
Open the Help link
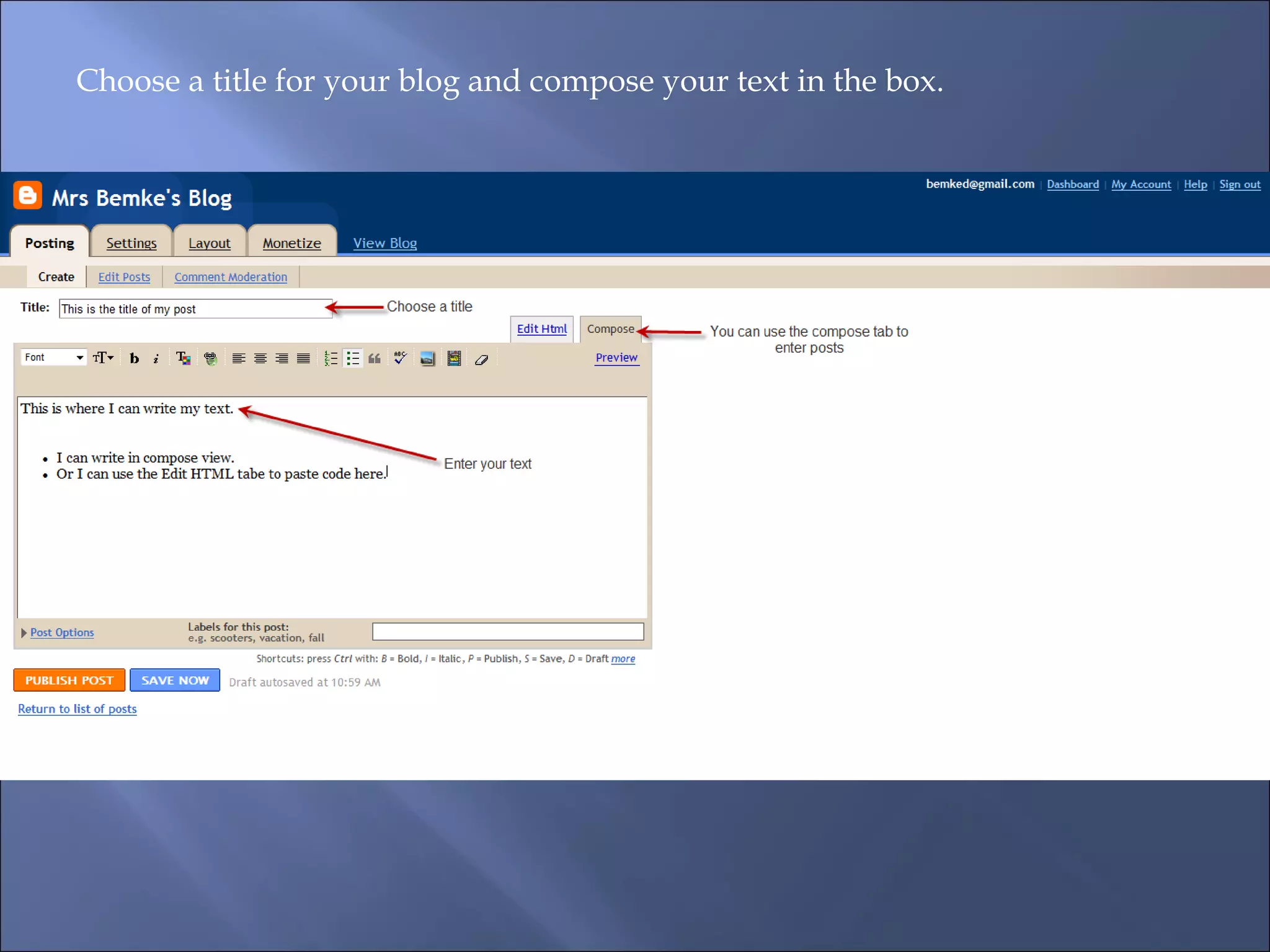tap(1196, 184)
